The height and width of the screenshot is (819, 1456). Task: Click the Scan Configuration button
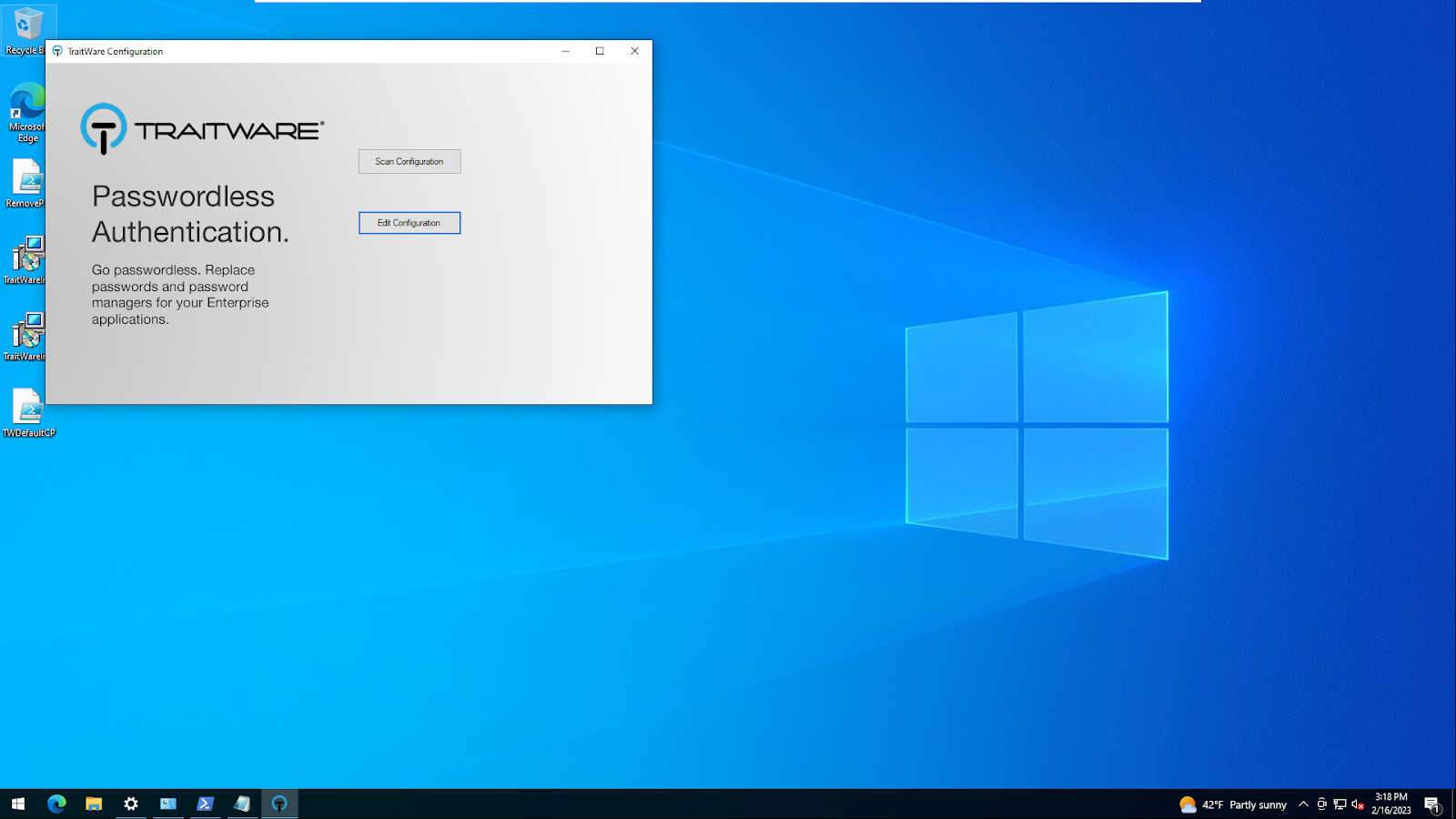pyautogui.click(x=409, y=161)
